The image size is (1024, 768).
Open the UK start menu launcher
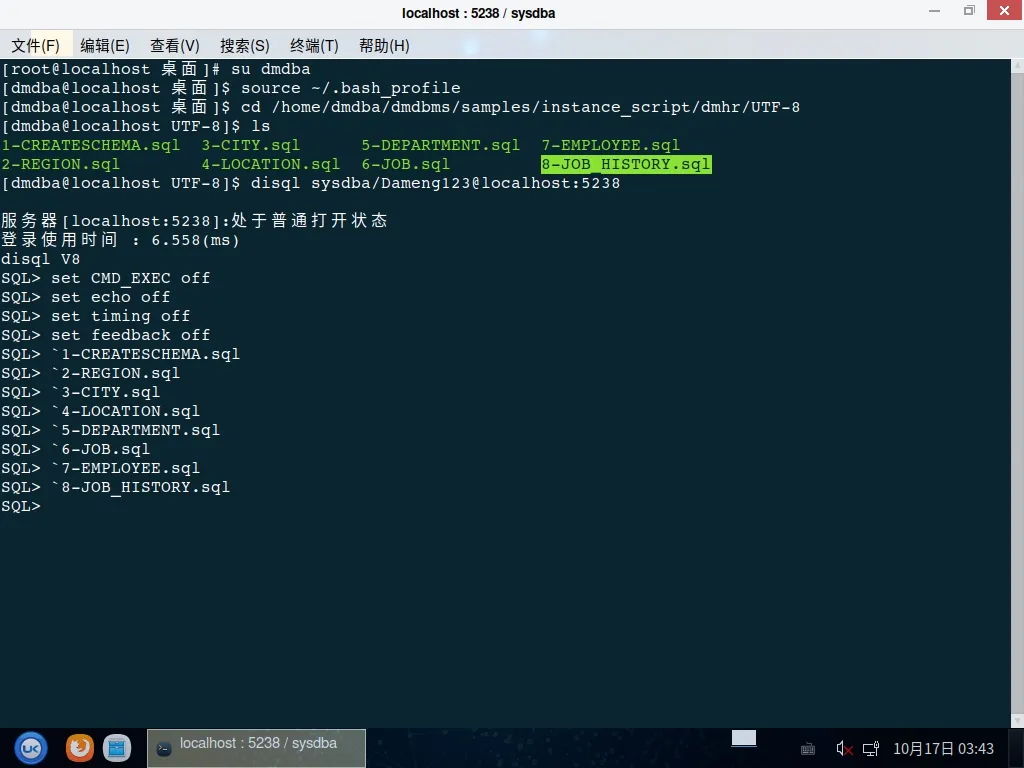point(31,748)
